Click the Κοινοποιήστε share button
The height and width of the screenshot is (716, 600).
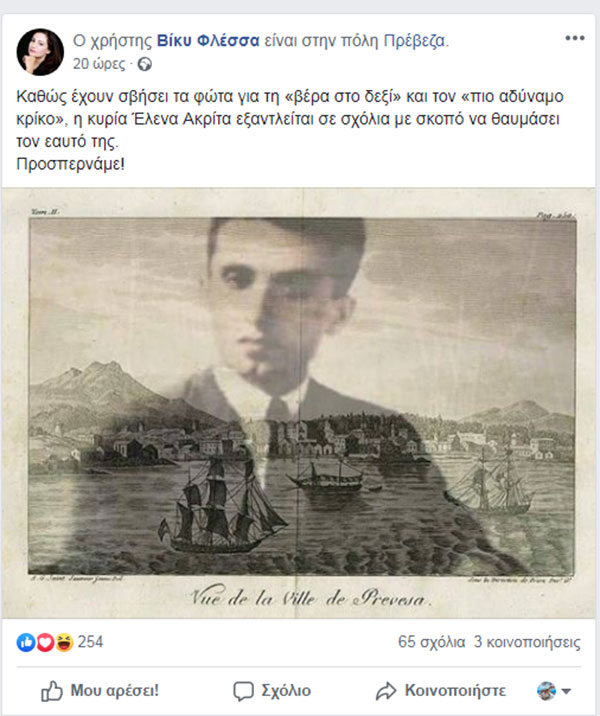pos(441,691)
